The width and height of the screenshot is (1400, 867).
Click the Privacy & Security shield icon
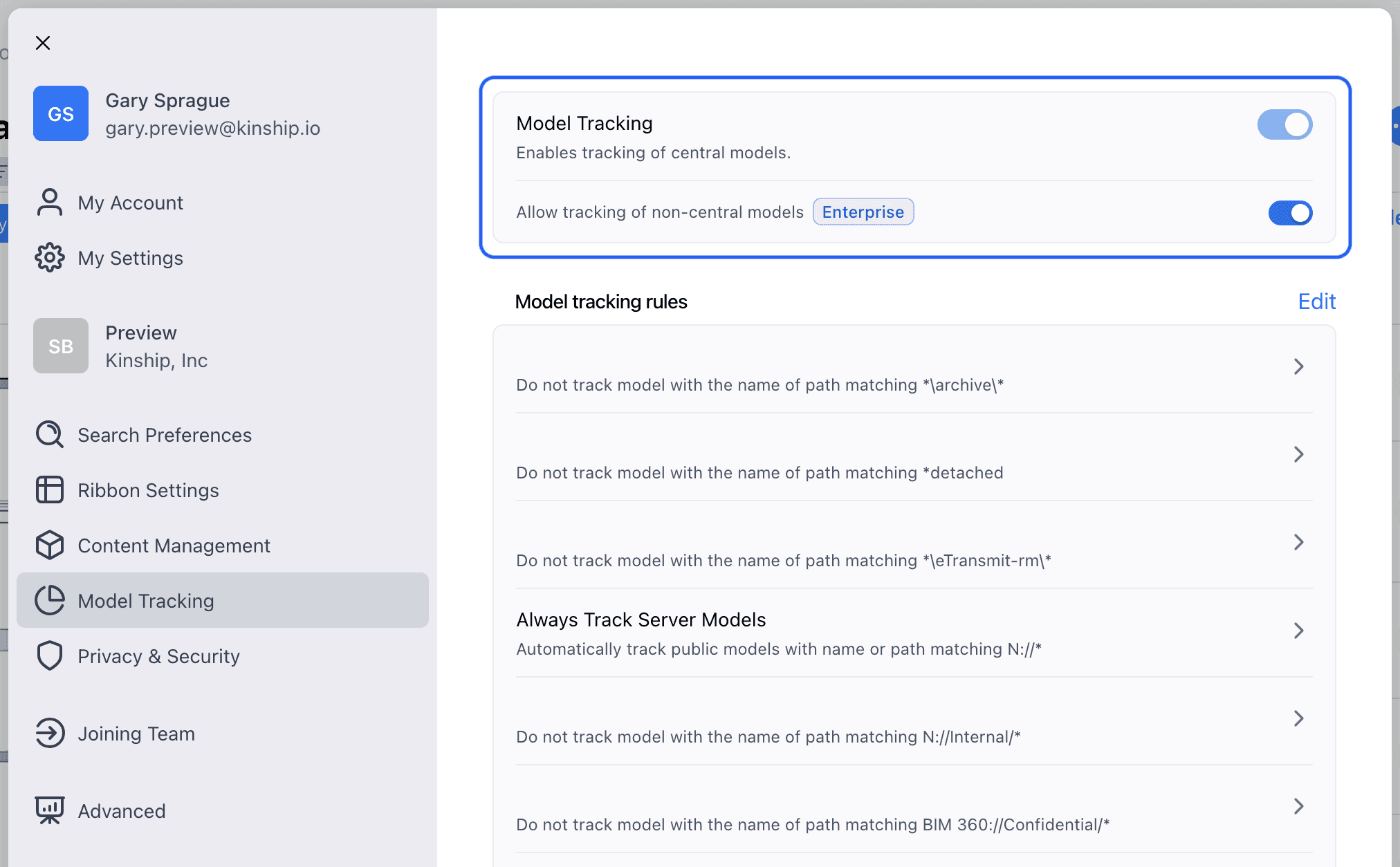point(49,656)
